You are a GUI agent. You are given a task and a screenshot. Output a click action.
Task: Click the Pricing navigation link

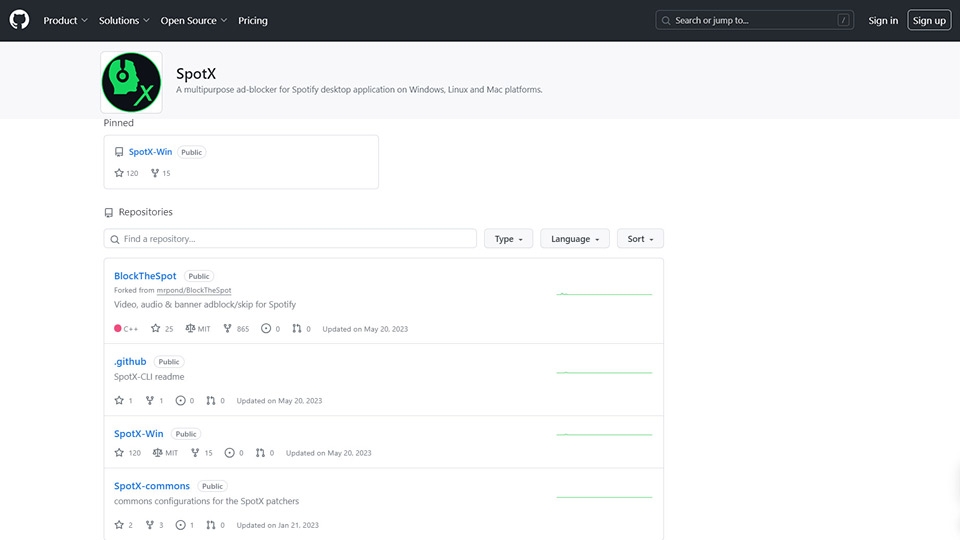(253, 20)
